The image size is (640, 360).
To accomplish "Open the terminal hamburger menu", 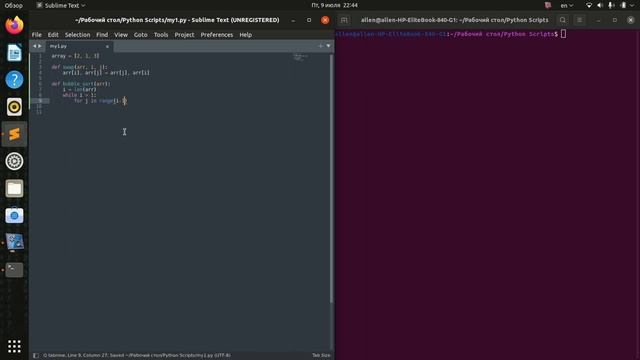I will 580,20.
